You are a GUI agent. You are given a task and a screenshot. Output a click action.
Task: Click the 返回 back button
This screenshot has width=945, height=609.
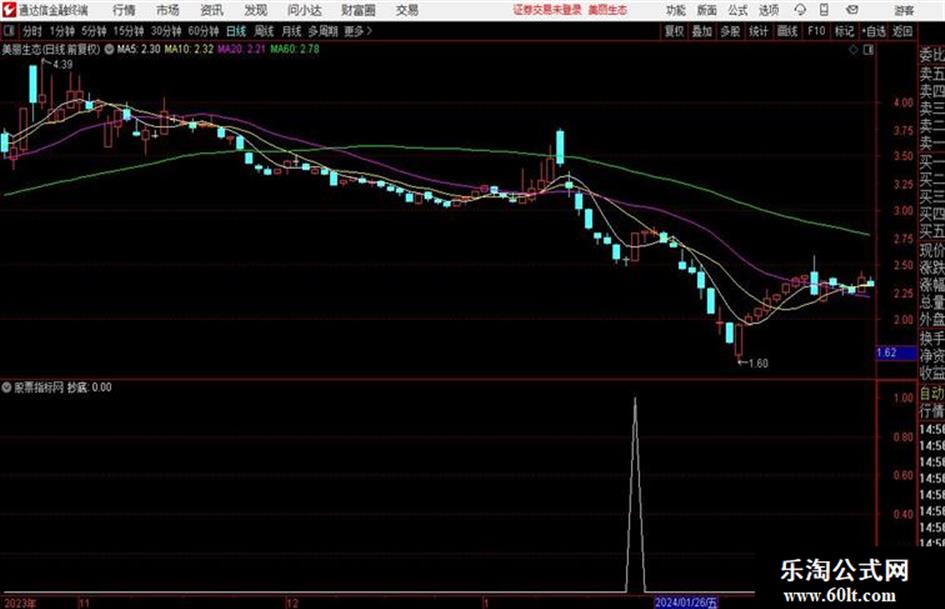coord(903,31)
